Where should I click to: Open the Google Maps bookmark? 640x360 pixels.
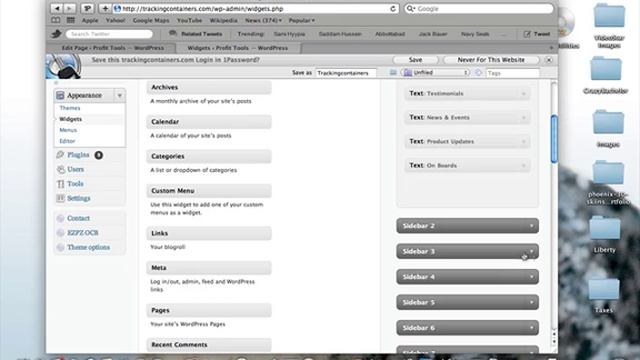[x=151, y=20]
